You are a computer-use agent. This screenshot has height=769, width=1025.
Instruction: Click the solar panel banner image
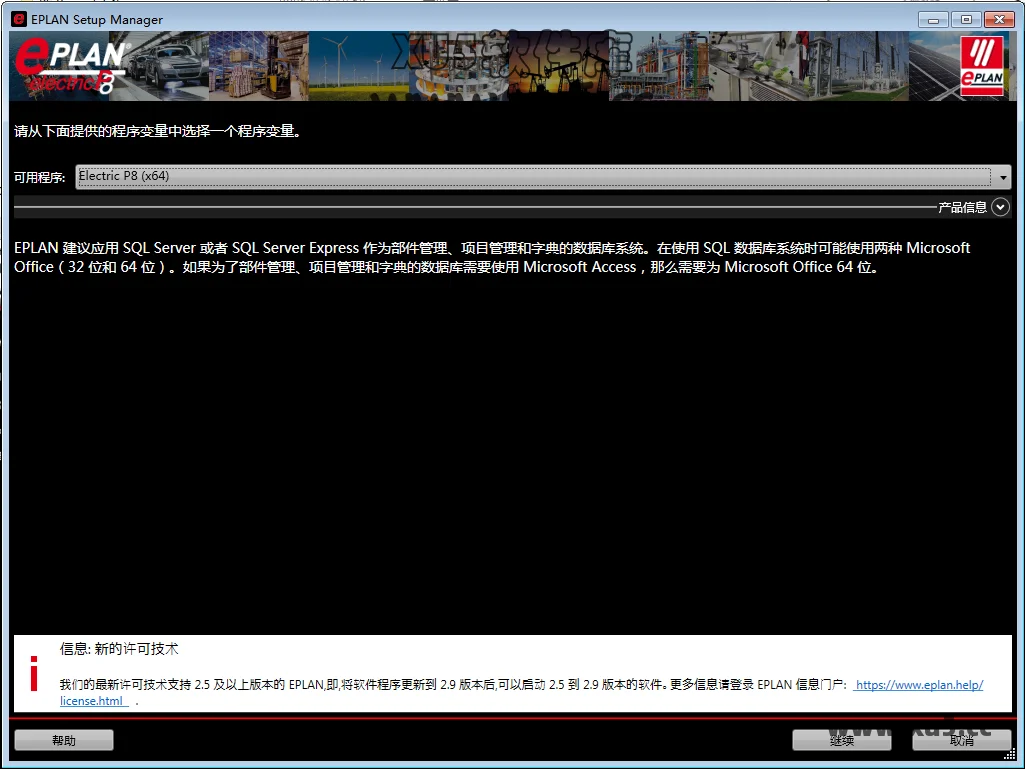tap(933, 66)
